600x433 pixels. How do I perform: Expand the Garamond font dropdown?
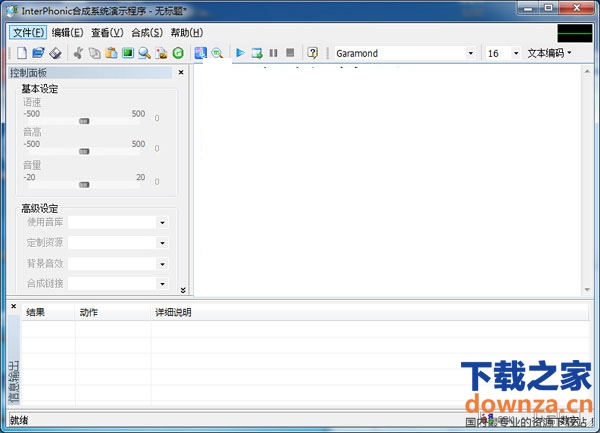(471, 53)
